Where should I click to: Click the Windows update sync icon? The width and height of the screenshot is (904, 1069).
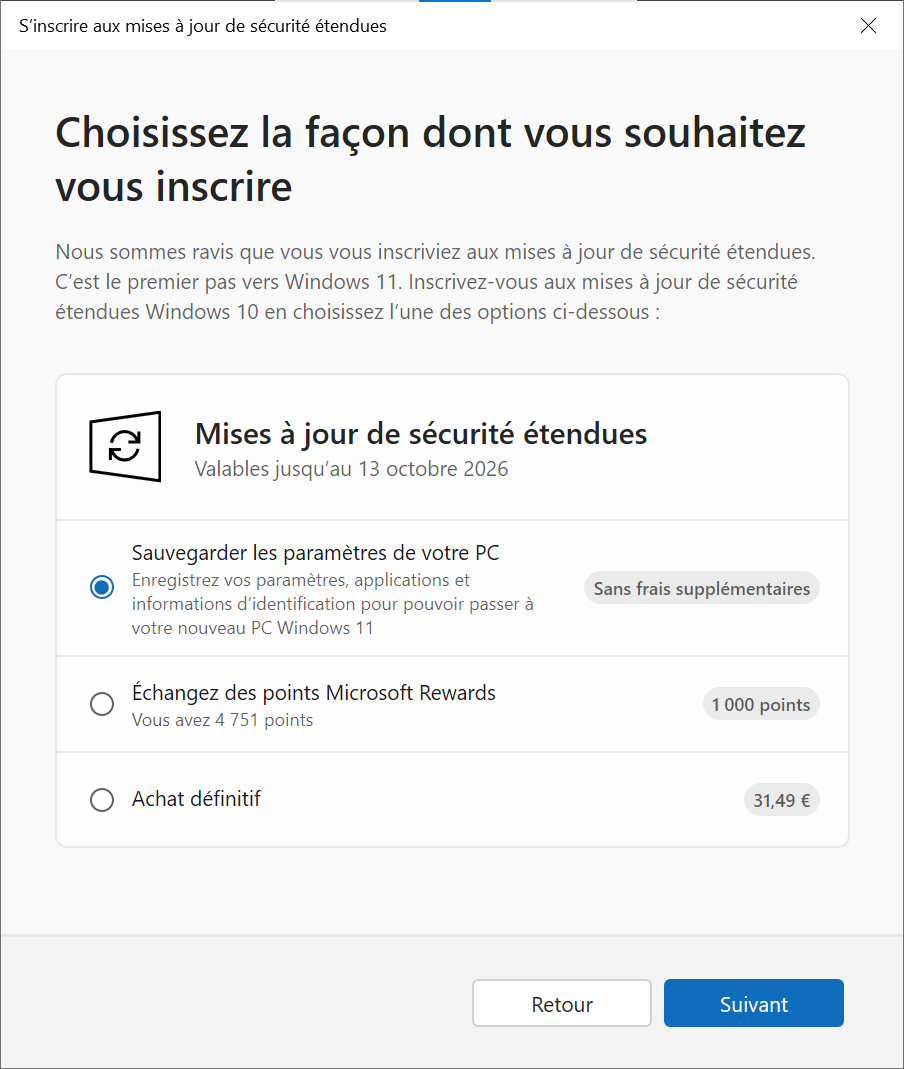[125, 446]
